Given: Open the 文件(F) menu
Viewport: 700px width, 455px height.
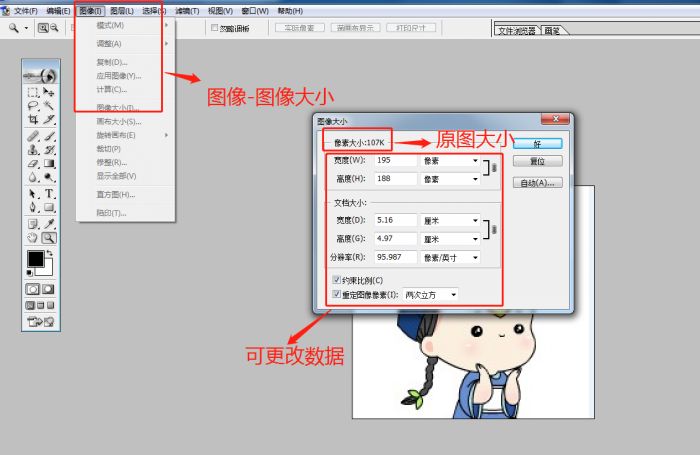Looking at the screenshot, I should tap(25, 11).
